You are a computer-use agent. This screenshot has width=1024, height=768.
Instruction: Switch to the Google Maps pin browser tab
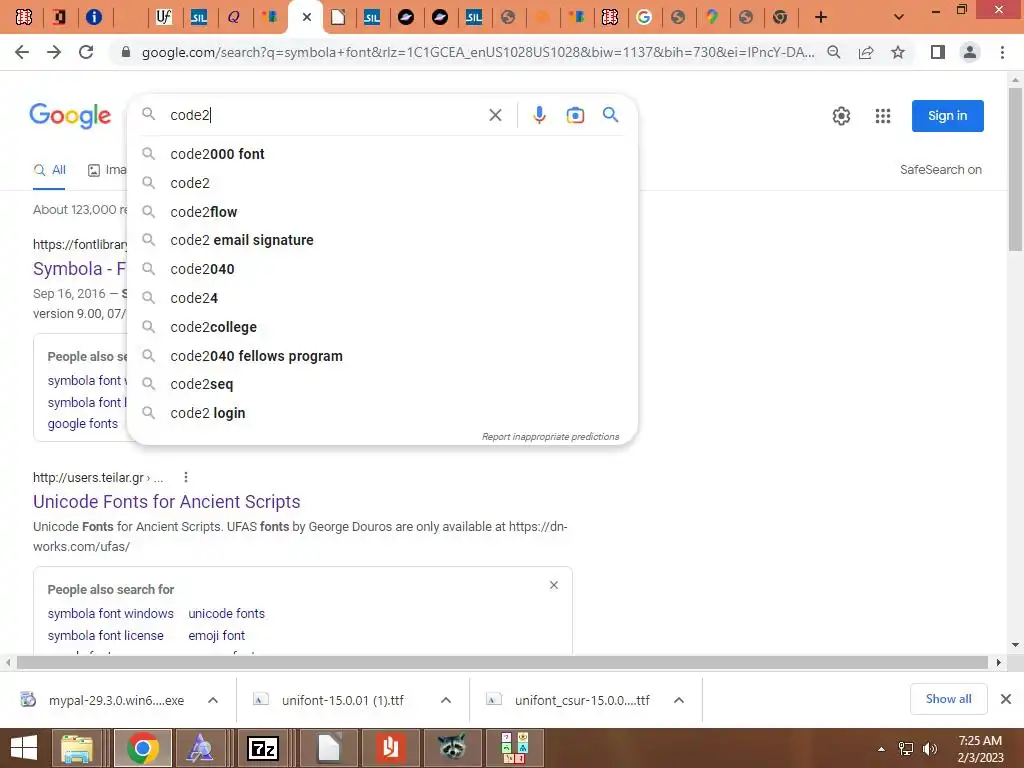pos(712,17)
